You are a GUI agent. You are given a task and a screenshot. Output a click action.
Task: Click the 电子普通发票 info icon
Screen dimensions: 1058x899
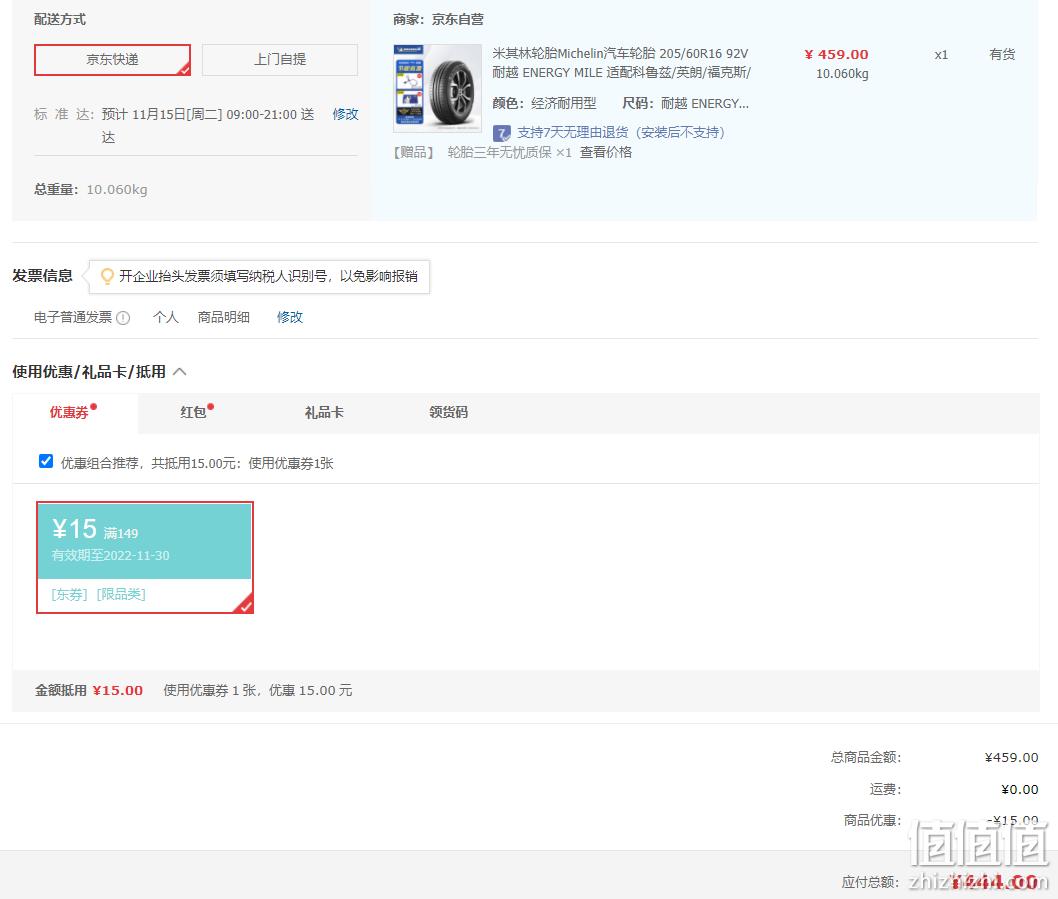click(123, 318)
